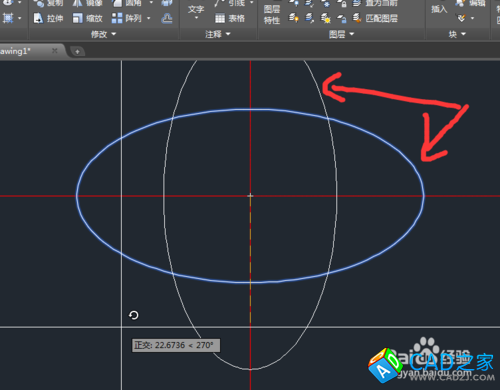Insert a table with the 表格 icon

point(230,18)
